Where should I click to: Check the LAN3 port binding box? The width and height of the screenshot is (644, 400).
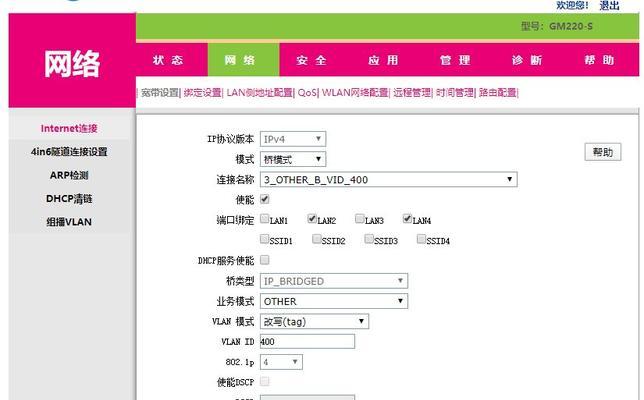(x=360, y=218)
